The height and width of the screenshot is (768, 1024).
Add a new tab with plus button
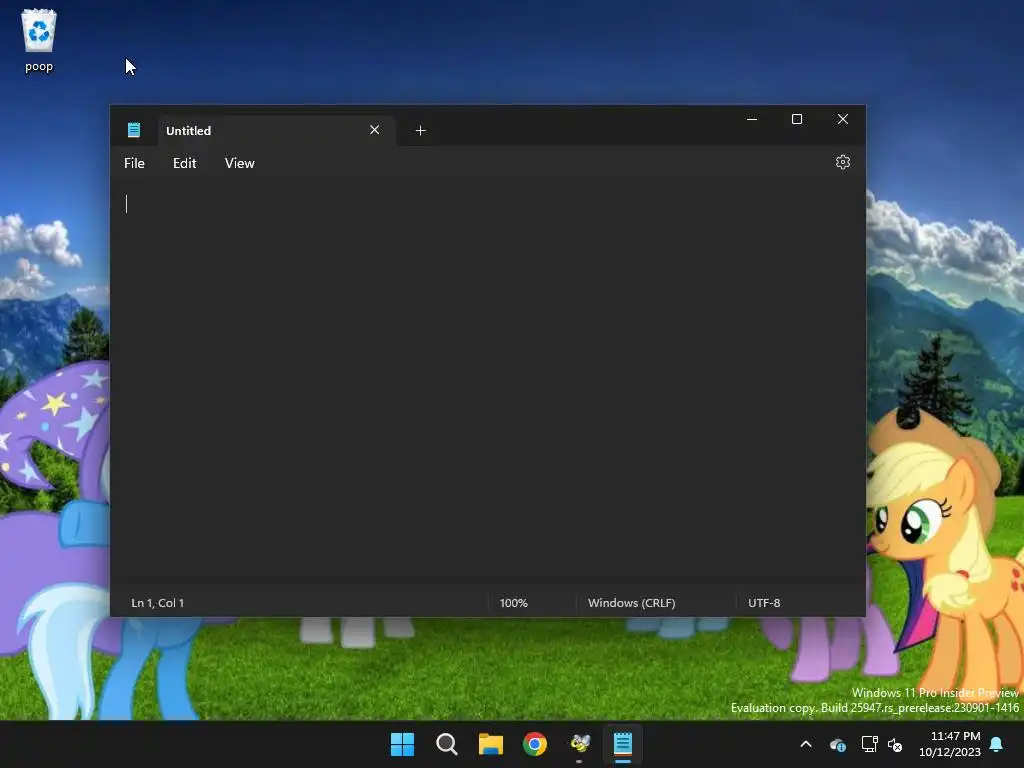[x=421, y=131]
